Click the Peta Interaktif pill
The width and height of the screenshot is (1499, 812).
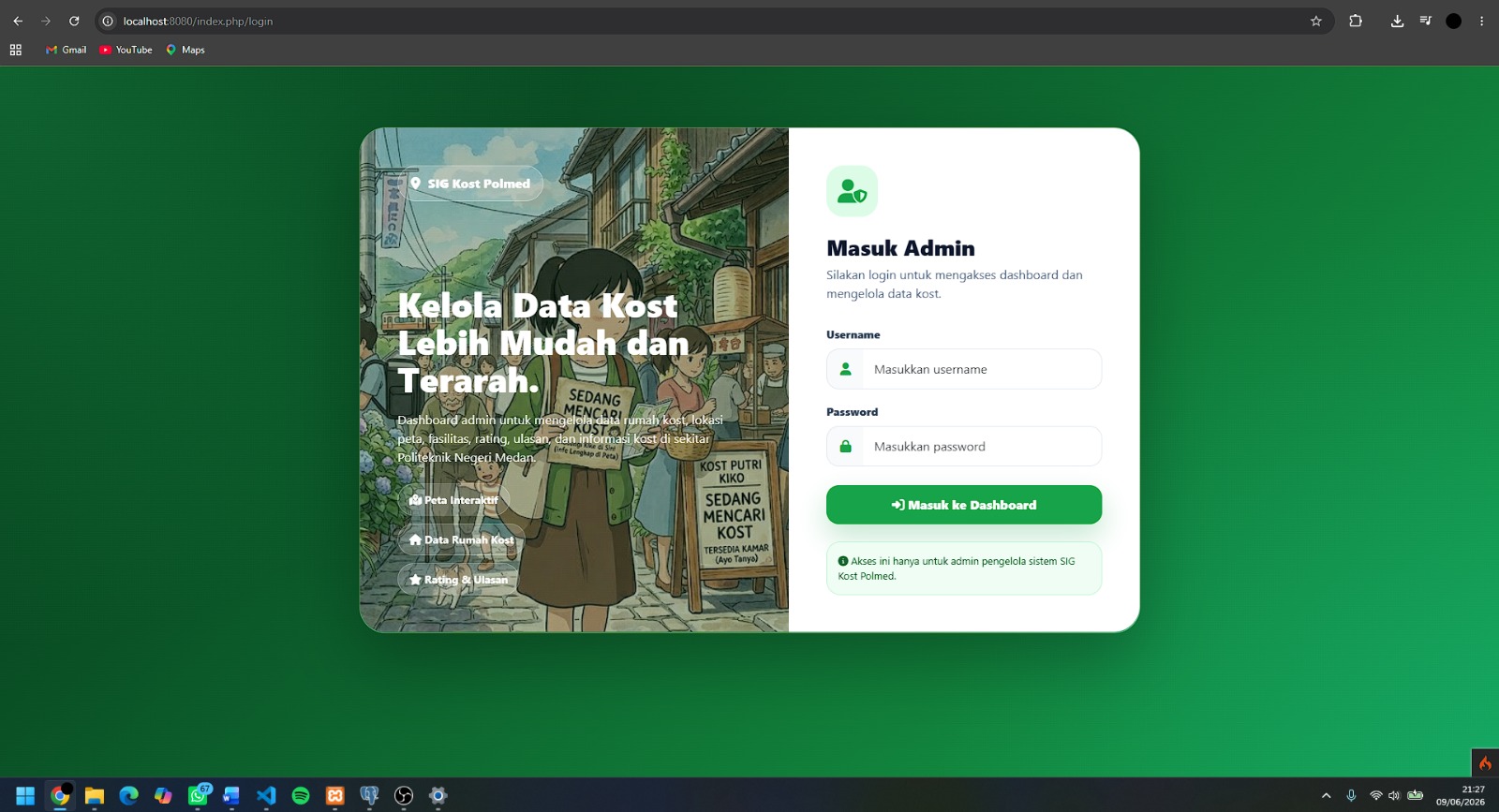[x=453, y=500]
